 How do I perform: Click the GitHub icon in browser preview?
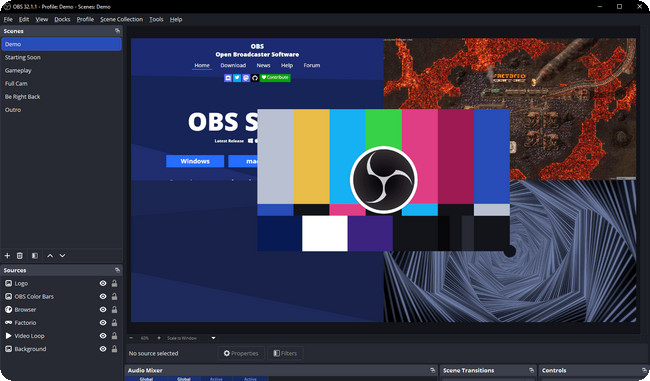coord(255,78)
